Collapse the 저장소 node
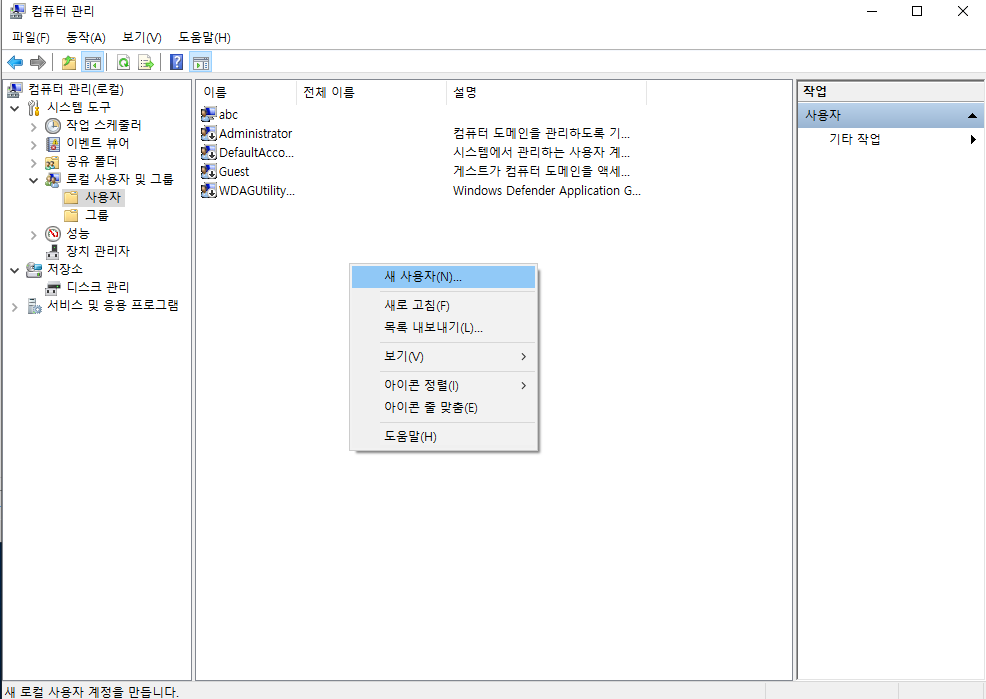 (14, 270)
